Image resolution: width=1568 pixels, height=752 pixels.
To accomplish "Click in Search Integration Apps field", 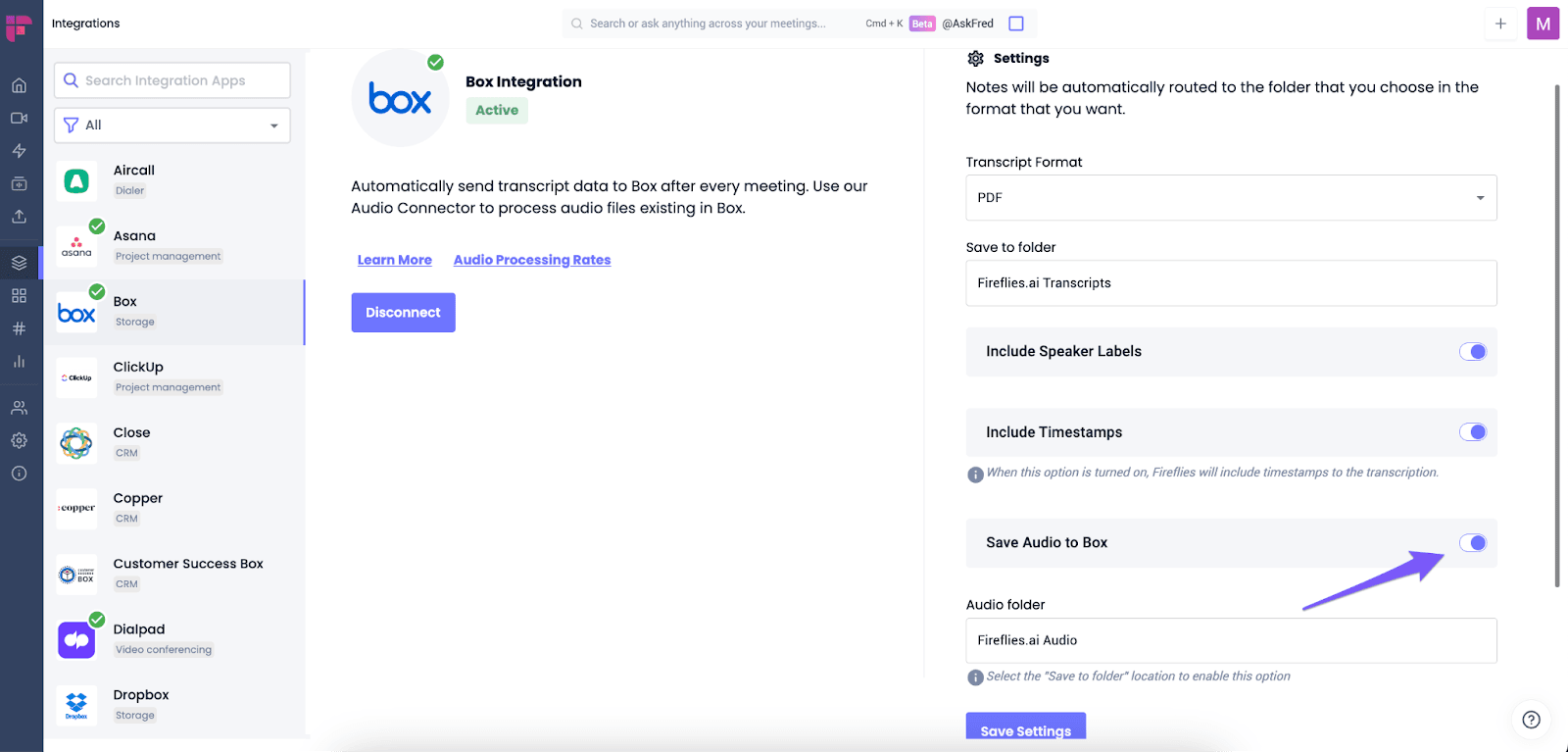I will point(172,80).
